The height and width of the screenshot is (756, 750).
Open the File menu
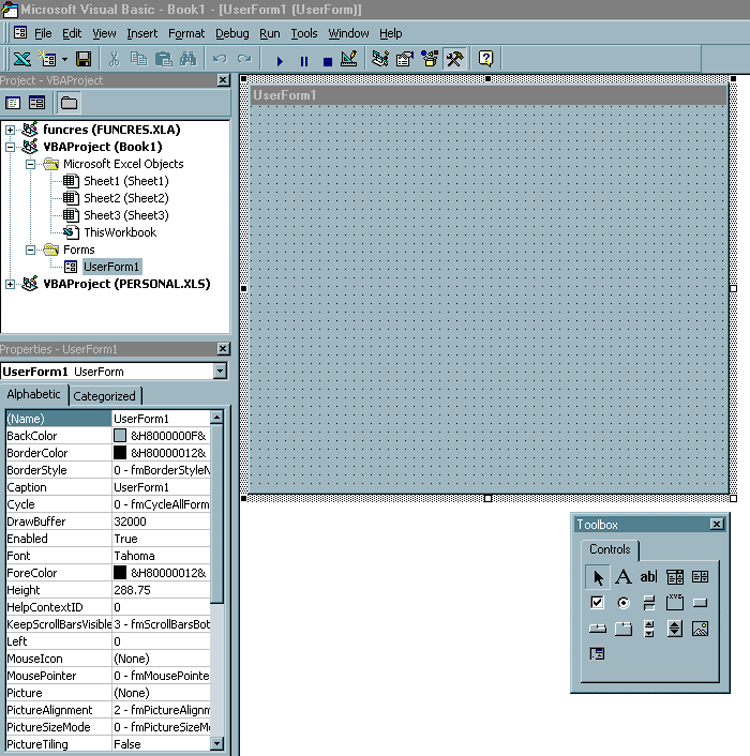coord(43,33)
